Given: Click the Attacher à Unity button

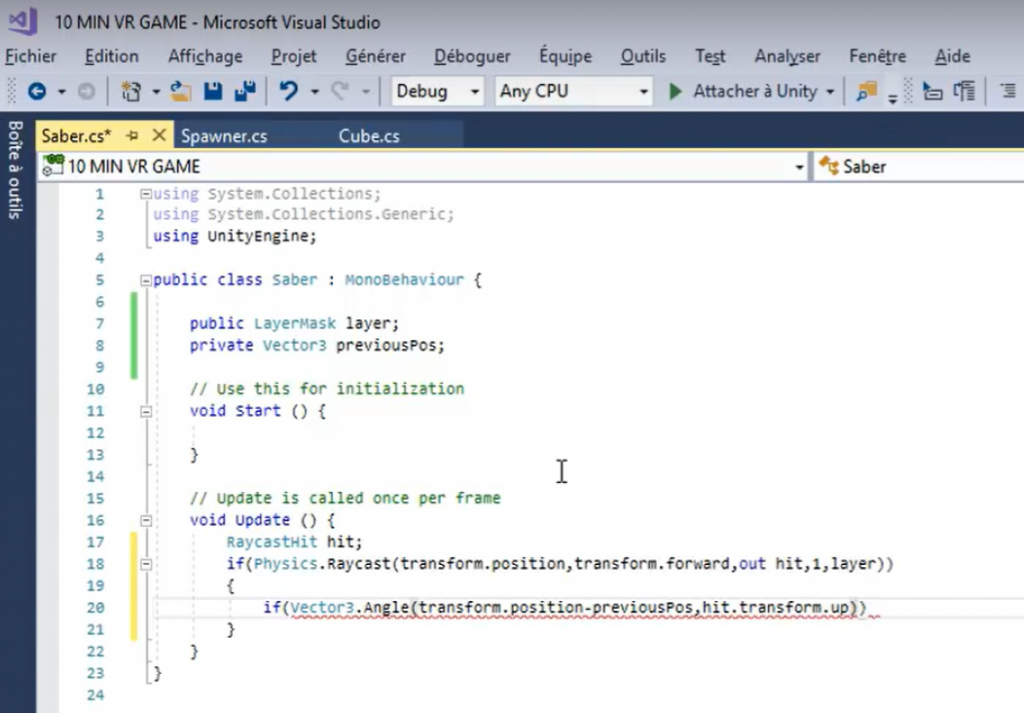Looking at the screenshot, I should pyautogui.click(x=755, y=91).
